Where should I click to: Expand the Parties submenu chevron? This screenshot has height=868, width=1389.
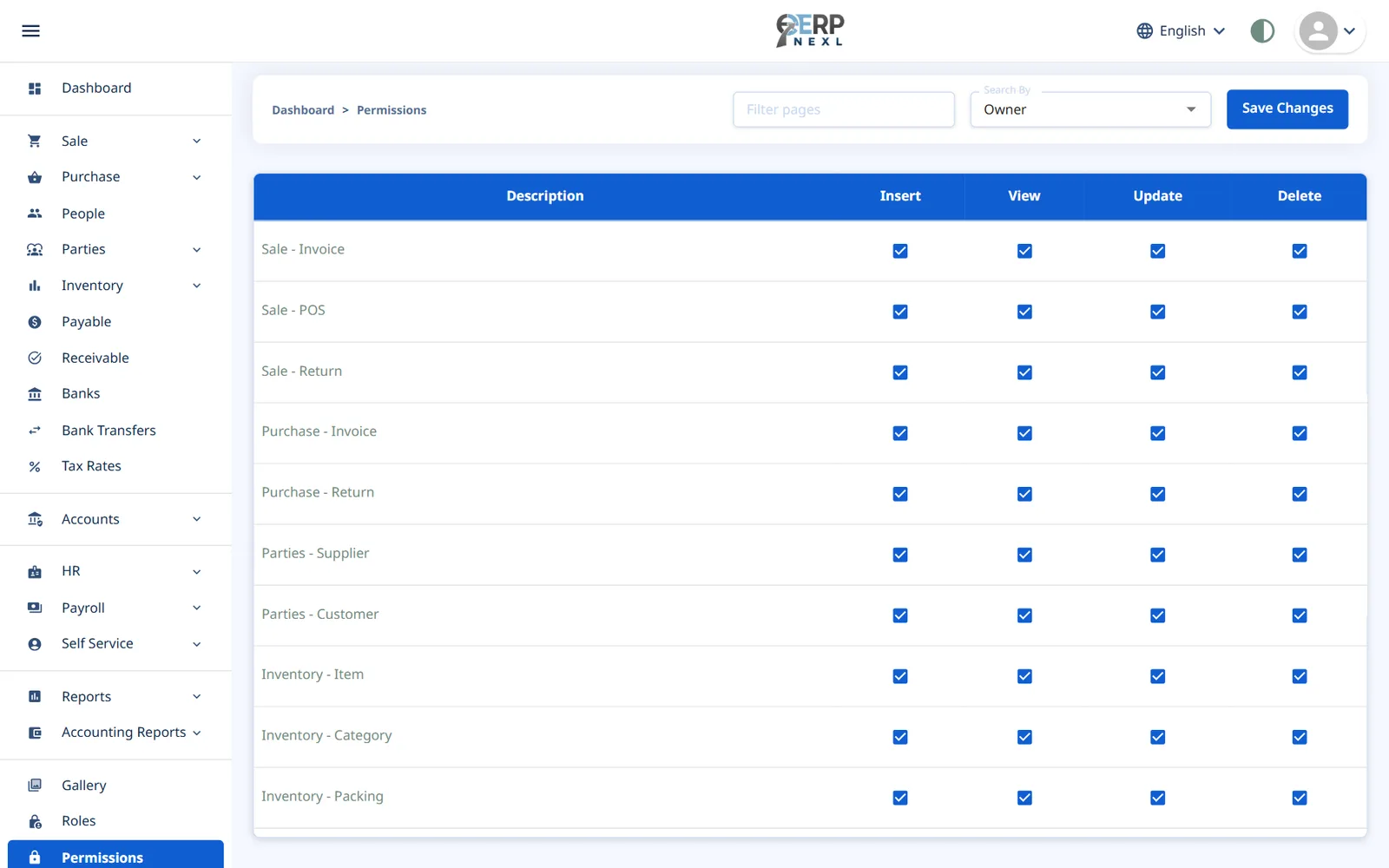coord(197,250)
